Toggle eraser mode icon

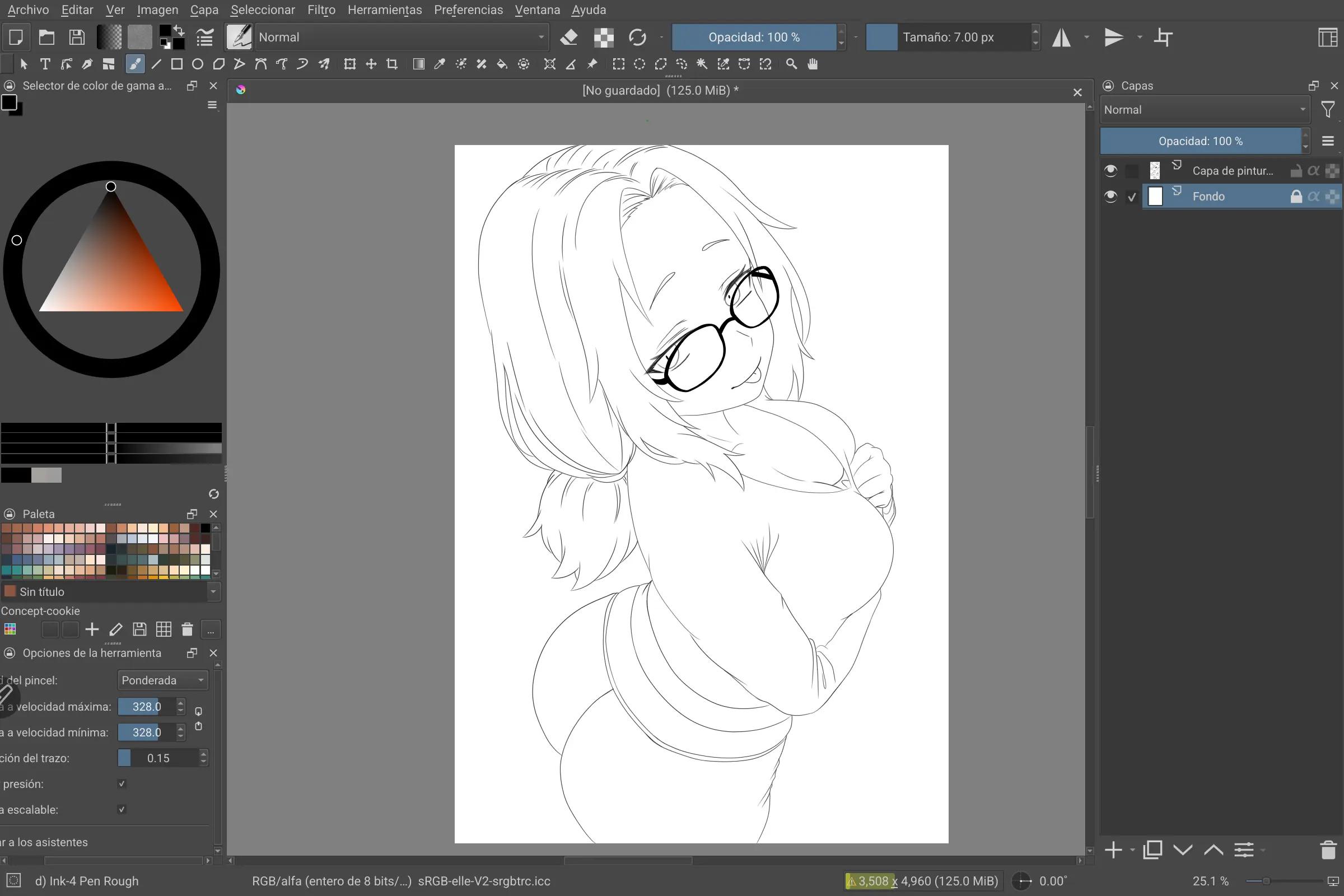click(x=568, y=37)
